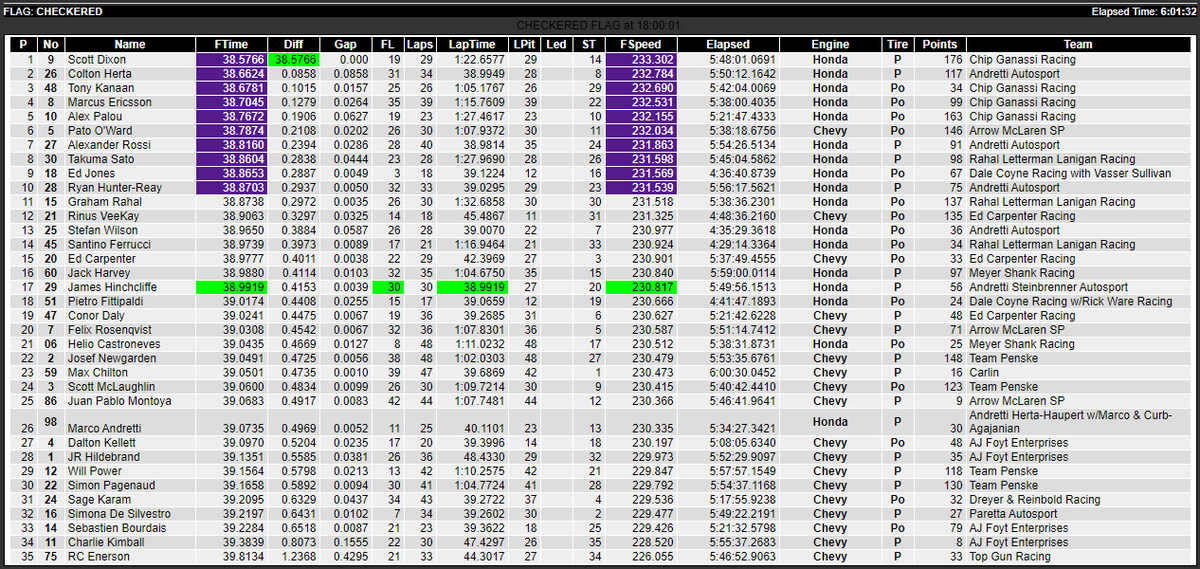Screen dimensions: 1200x569
Task: Click the LapTime column header
Action: (x=471, y=45)
